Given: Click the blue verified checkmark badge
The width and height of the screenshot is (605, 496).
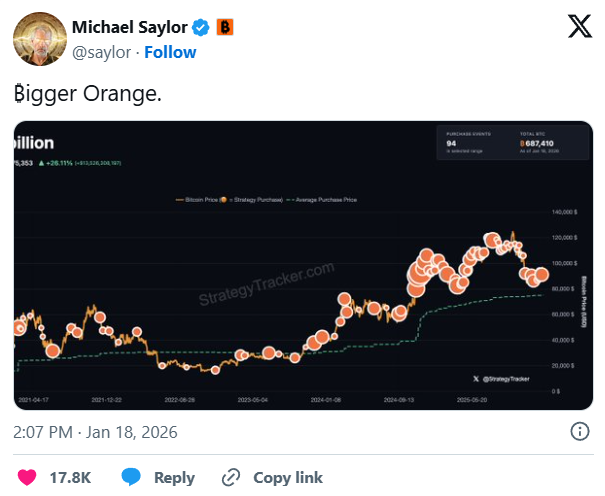Looking at the screenshot, I should click(199, 28).
